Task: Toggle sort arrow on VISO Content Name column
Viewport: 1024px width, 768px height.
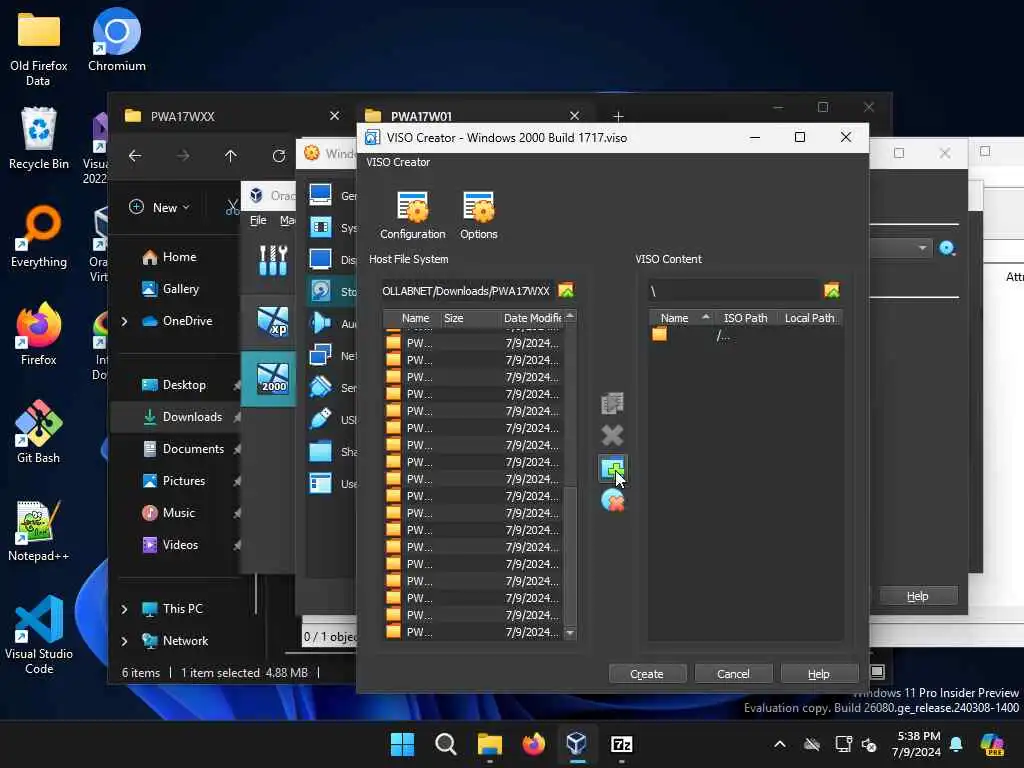Action: coord(705,317)
